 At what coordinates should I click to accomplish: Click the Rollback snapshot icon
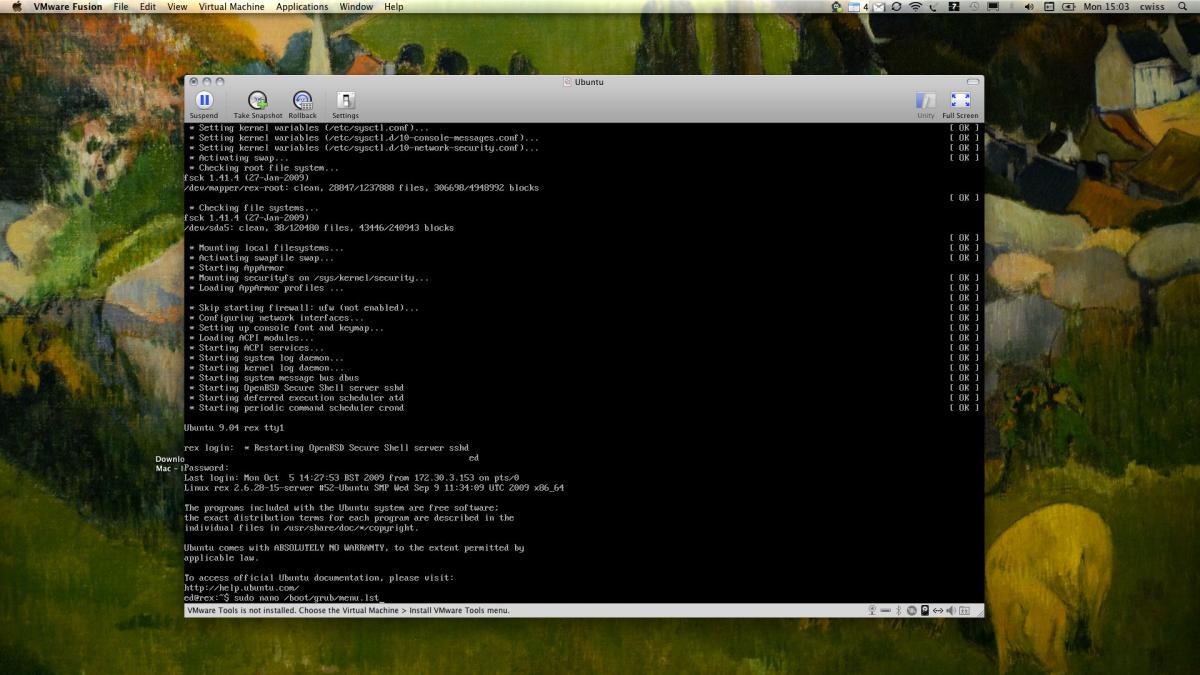302,101
